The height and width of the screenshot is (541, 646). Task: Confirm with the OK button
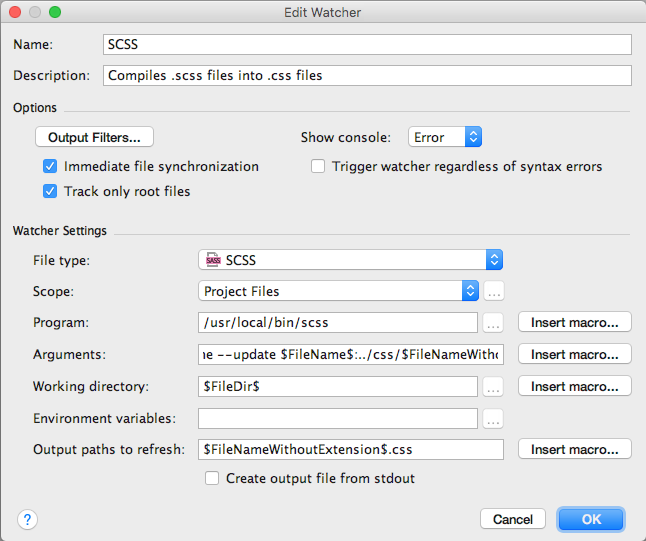(x=591, y=519)
